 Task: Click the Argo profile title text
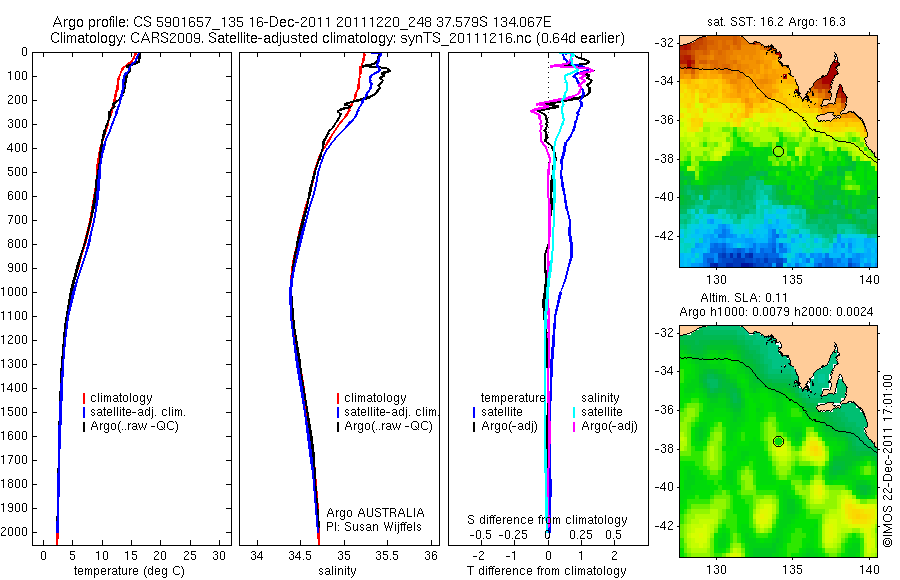(302, 22)
